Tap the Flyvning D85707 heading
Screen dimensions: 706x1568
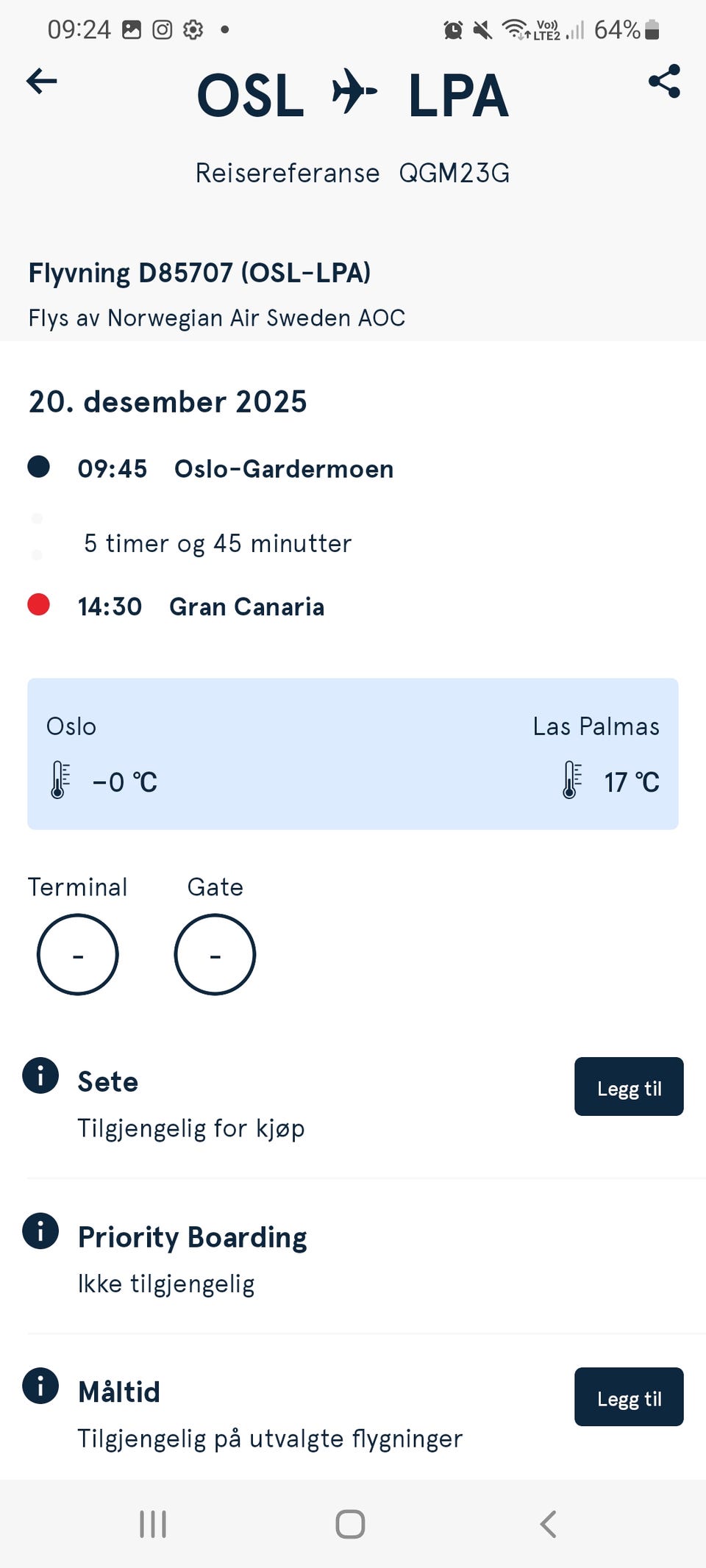[199, 273]
